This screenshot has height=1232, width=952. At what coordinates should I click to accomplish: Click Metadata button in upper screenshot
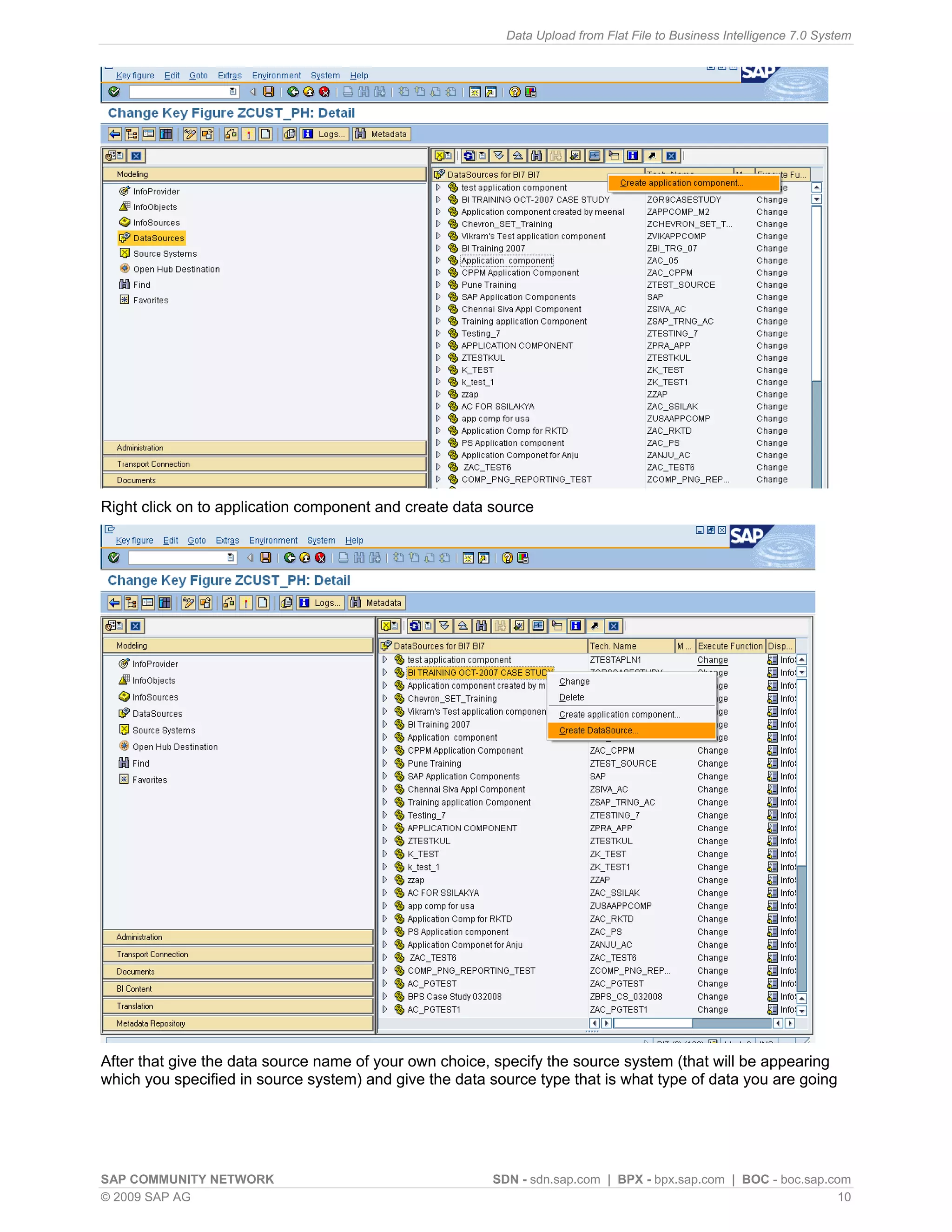coord(381,134)
